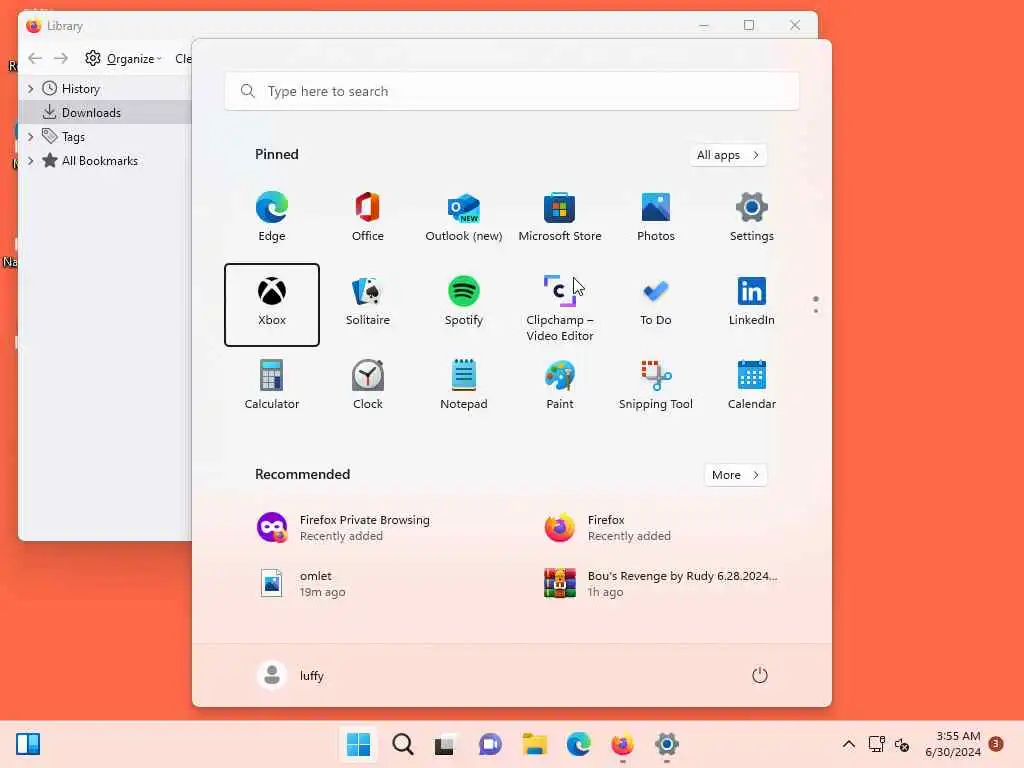
Task: Open the Calculator app
Action: (x=272, y=385)
